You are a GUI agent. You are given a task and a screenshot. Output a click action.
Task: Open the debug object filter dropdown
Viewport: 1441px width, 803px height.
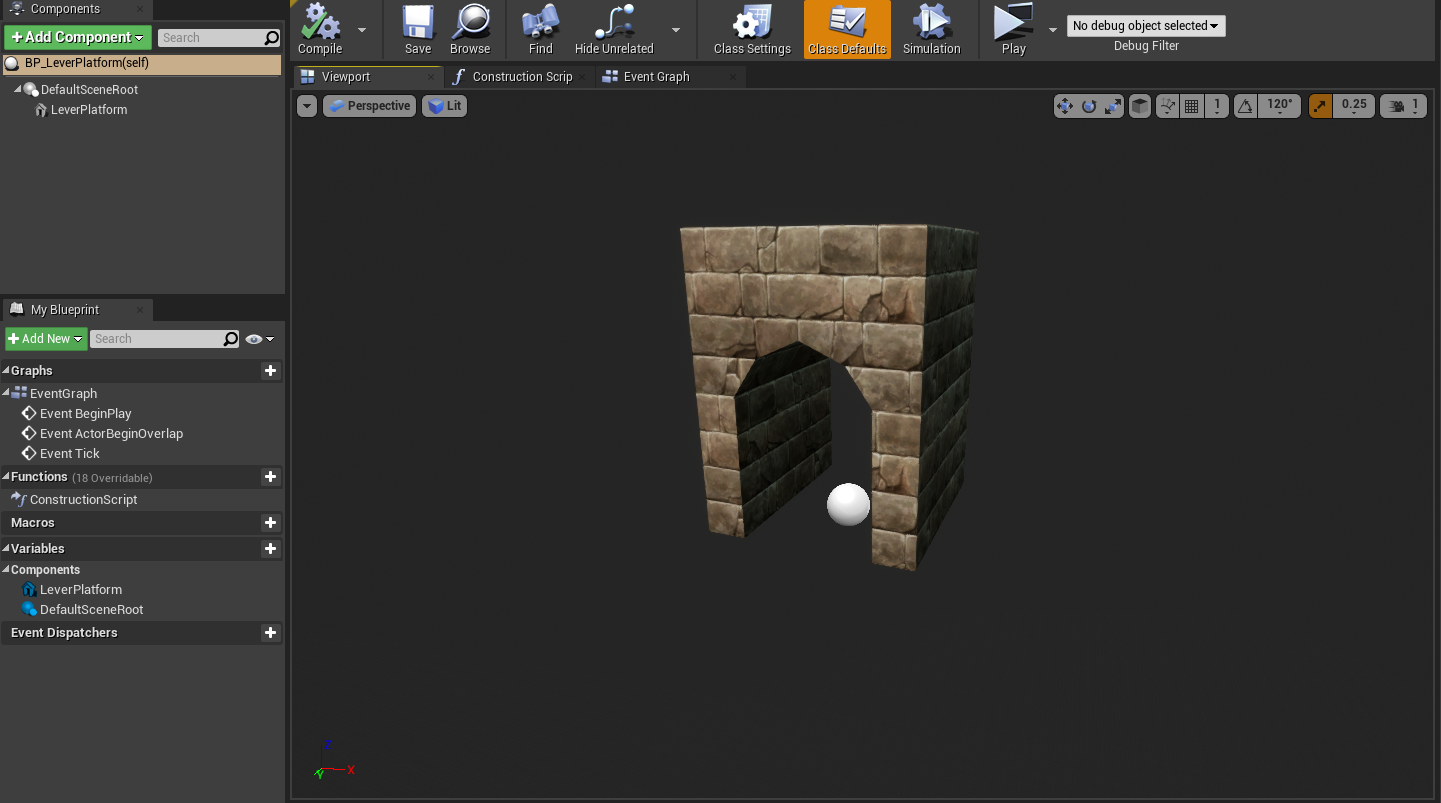(1145, 26)
